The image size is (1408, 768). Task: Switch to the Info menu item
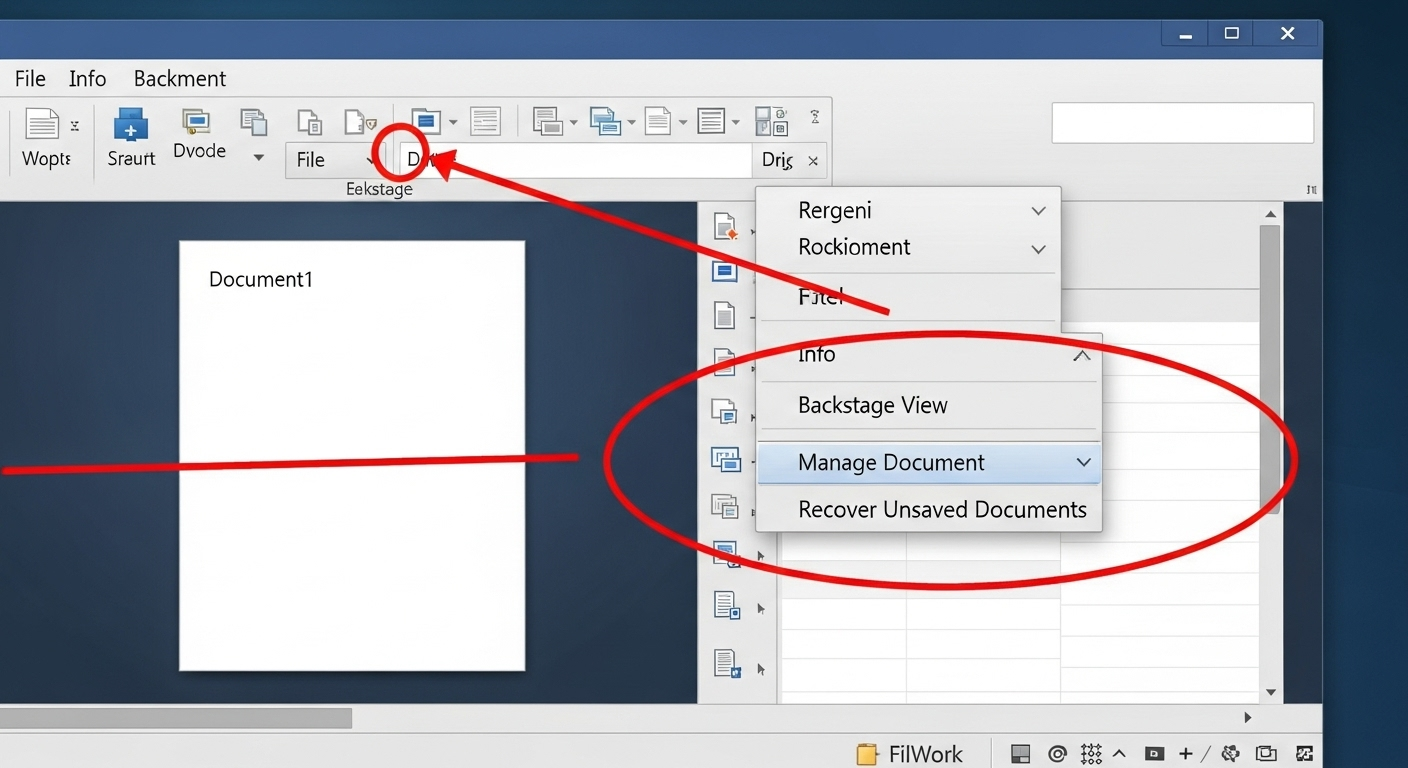point(87,78)
